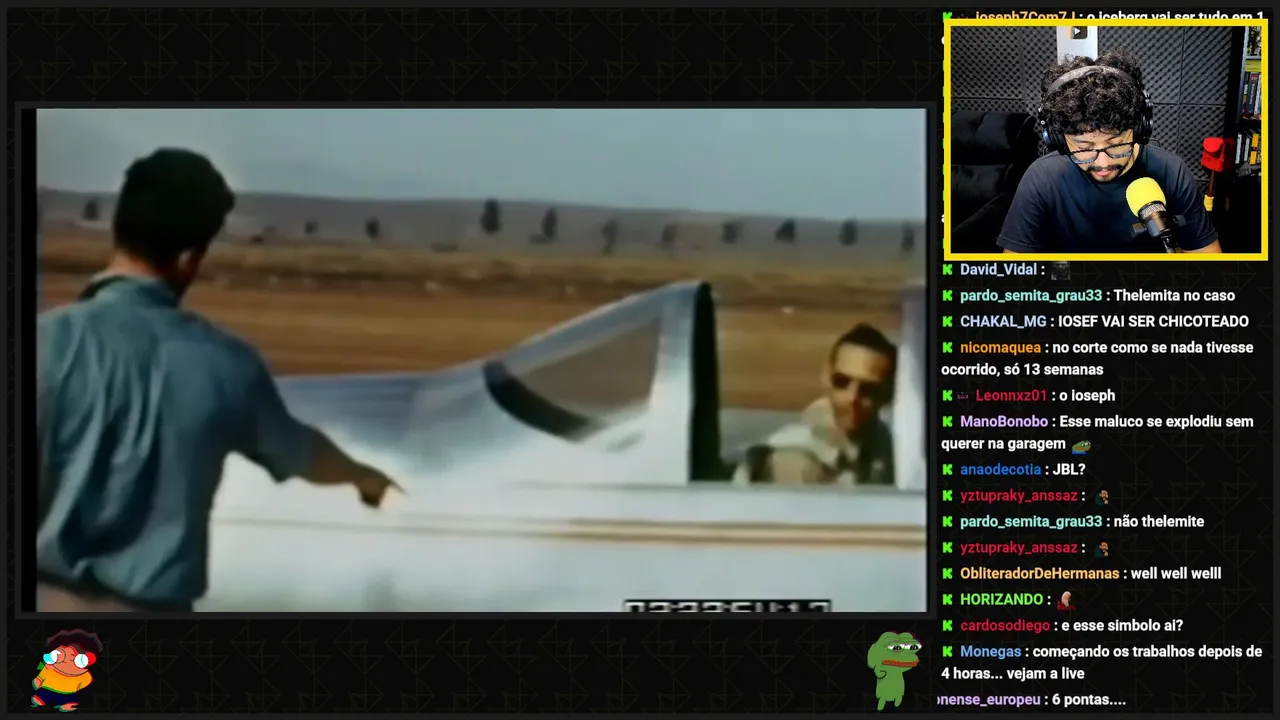Select the message 'Thelemita no caso'
The image size is (1280, 720).
[1174, 295]
